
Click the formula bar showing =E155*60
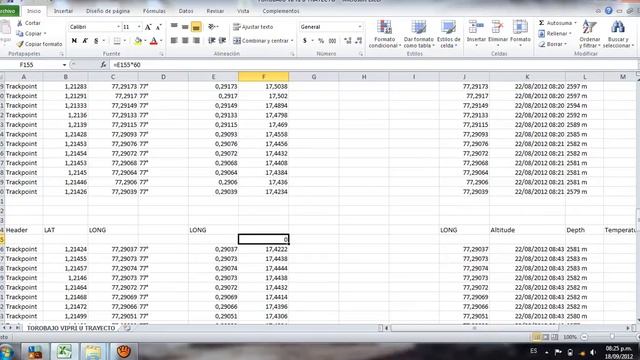click(x=373, y=65)
